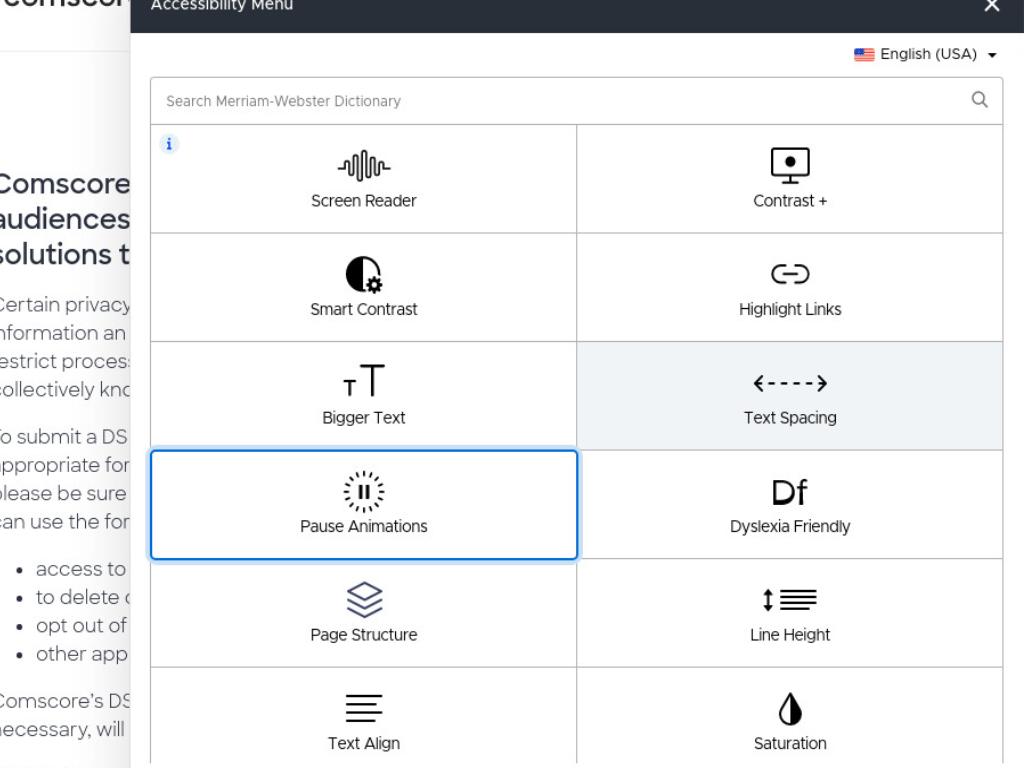
Task: Toggle Text Spacing setting
Action: [x=790, y=396]
